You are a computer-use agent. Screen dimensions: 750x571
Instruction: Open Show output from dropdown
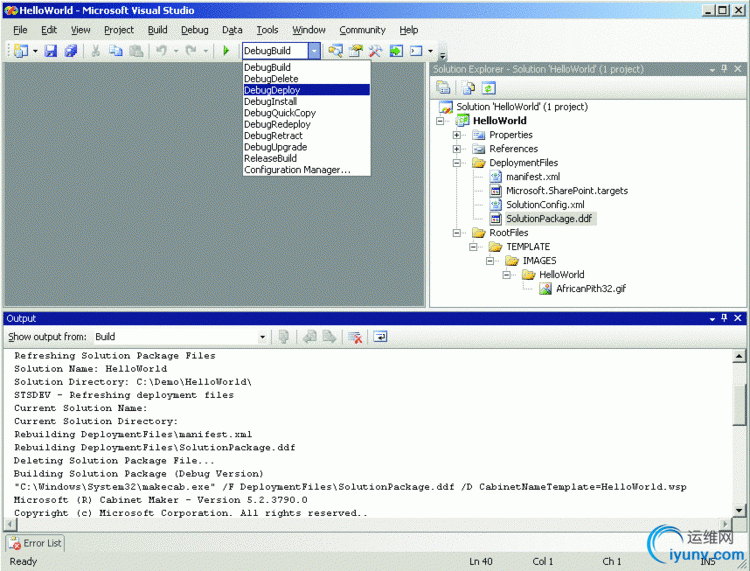click(x=262, y=337)
